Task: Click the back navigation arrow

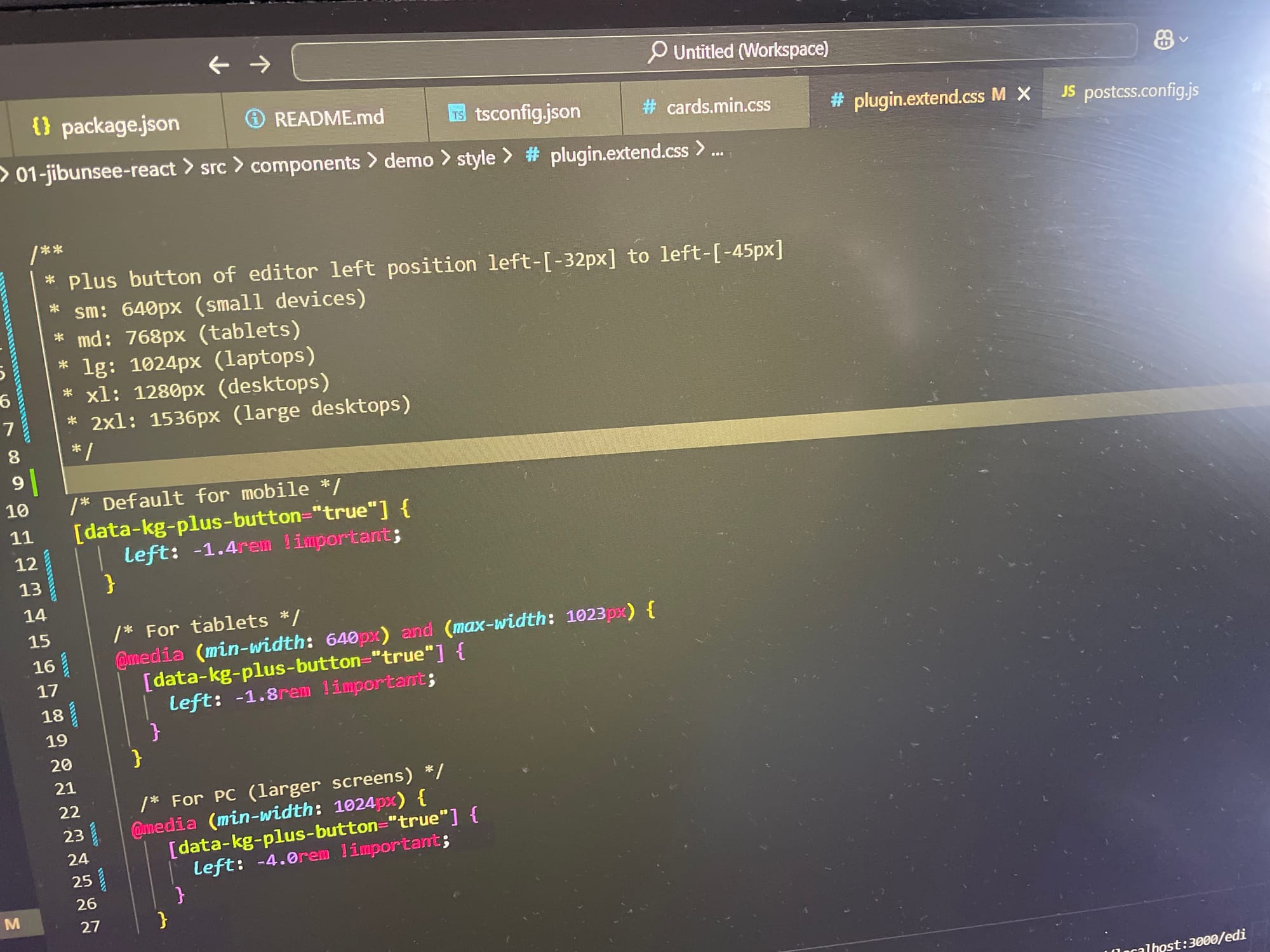Action: (x=218, y=65)
